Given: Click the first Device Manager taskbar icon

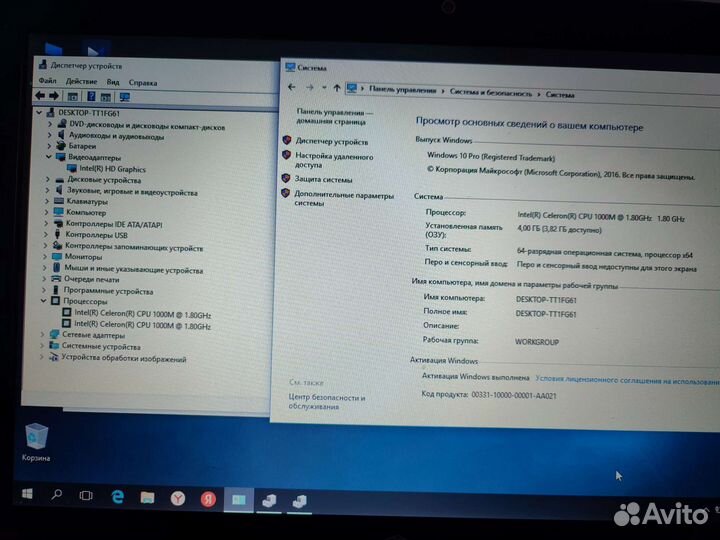Looking at the screenshot, I should 269,501.
